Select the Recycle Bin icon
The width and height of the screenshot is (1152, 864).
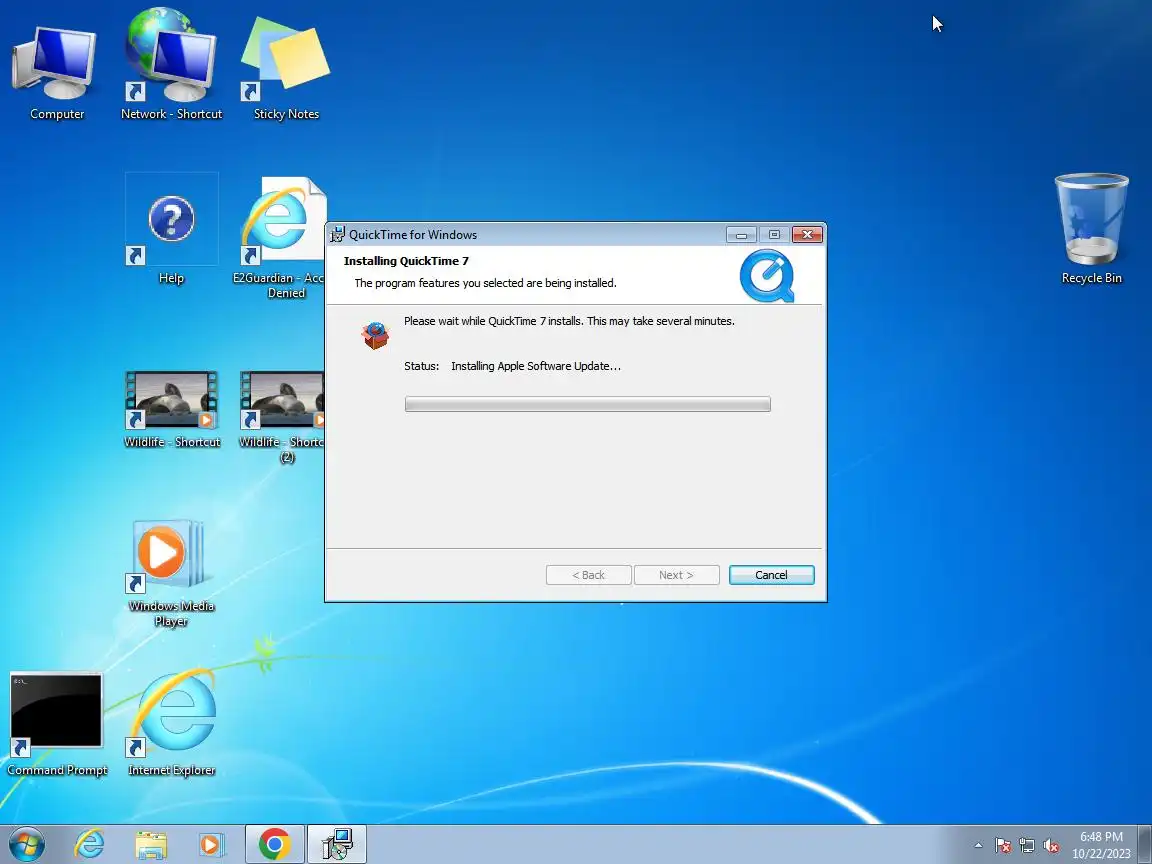(x=1091, y=229)
